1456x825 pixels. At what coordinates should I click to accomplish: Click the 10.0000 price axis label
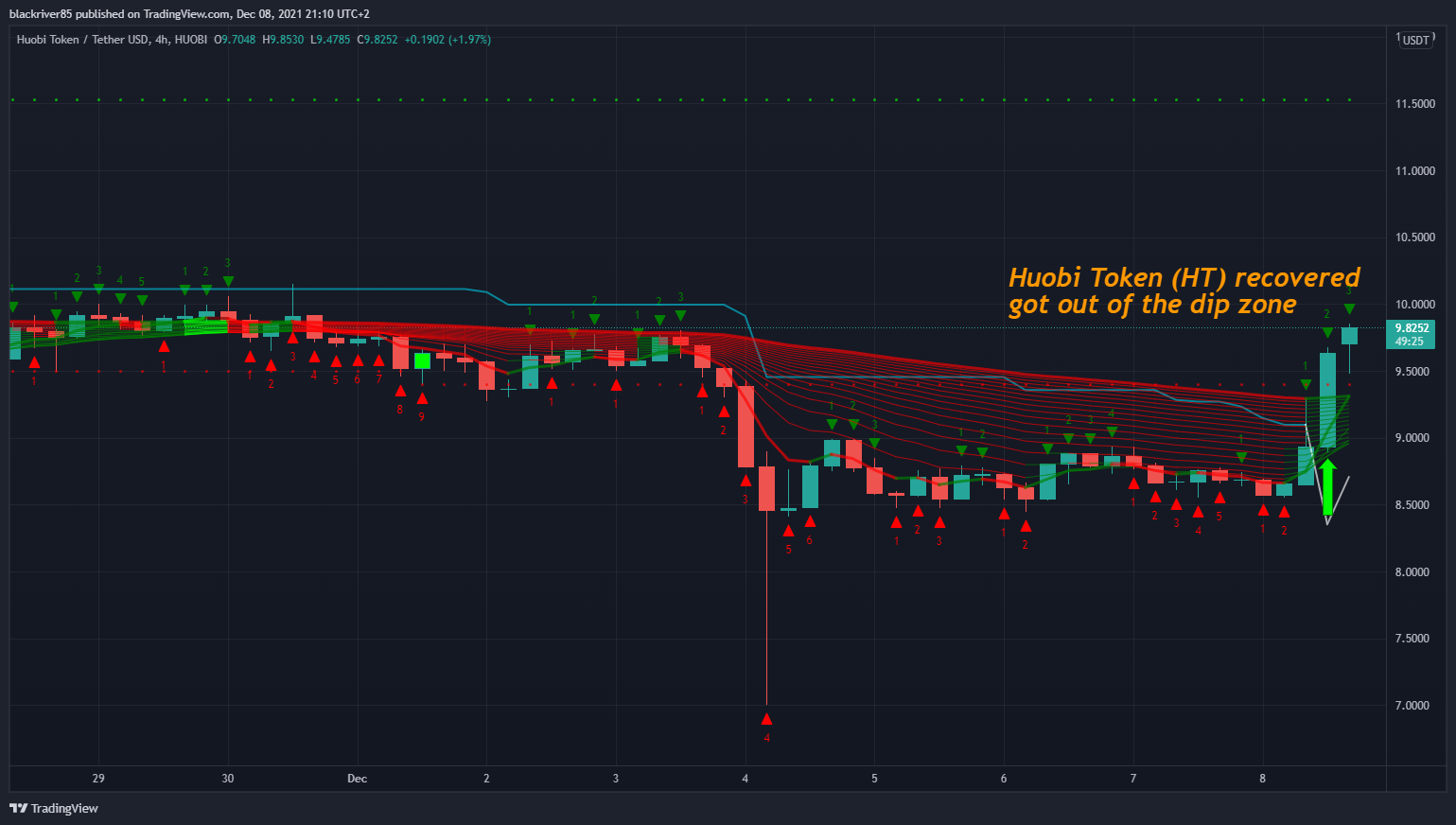1415,305
